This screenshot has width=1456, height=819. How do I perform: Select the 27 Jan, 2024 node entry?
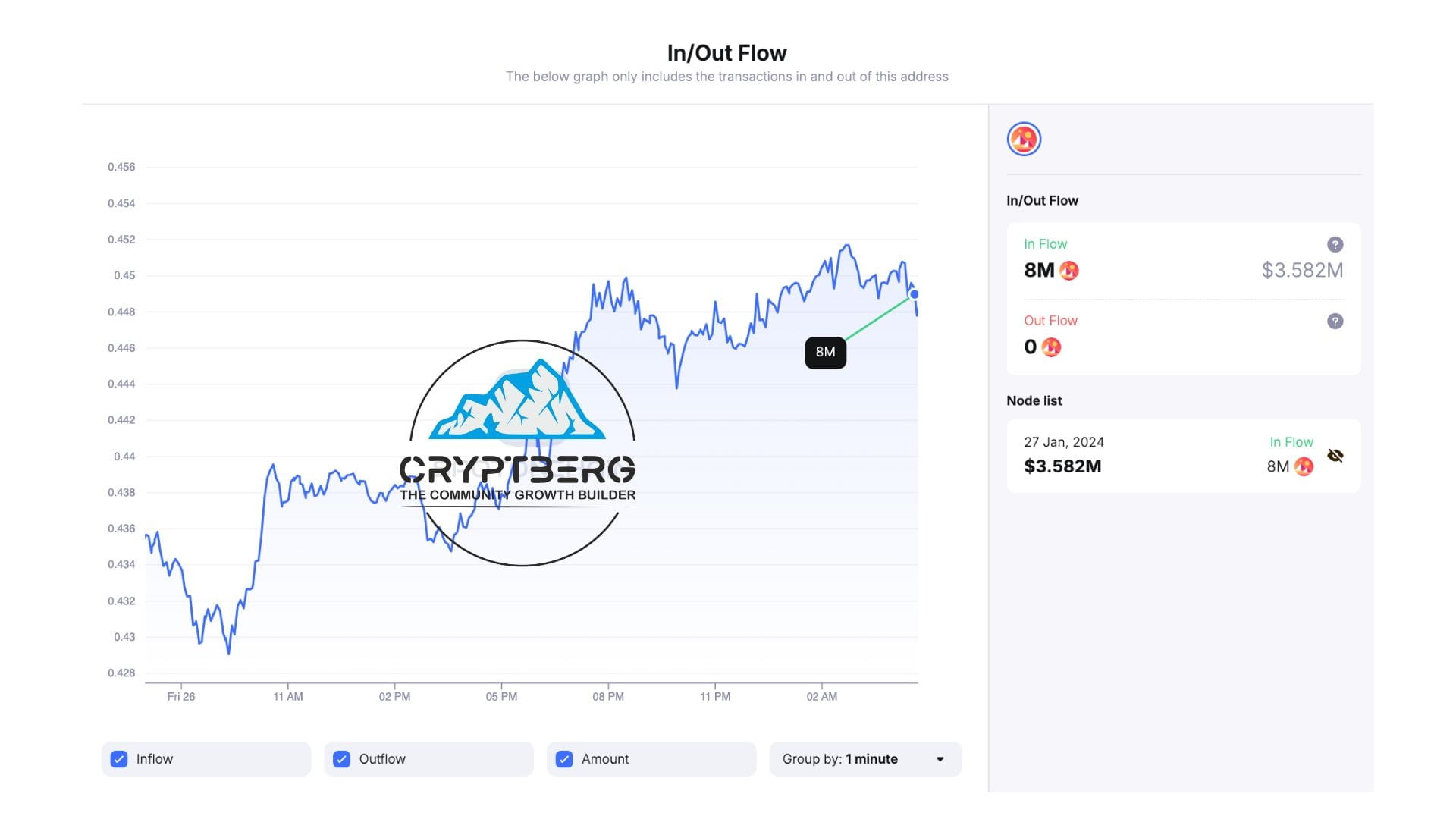click(1183, 456)
